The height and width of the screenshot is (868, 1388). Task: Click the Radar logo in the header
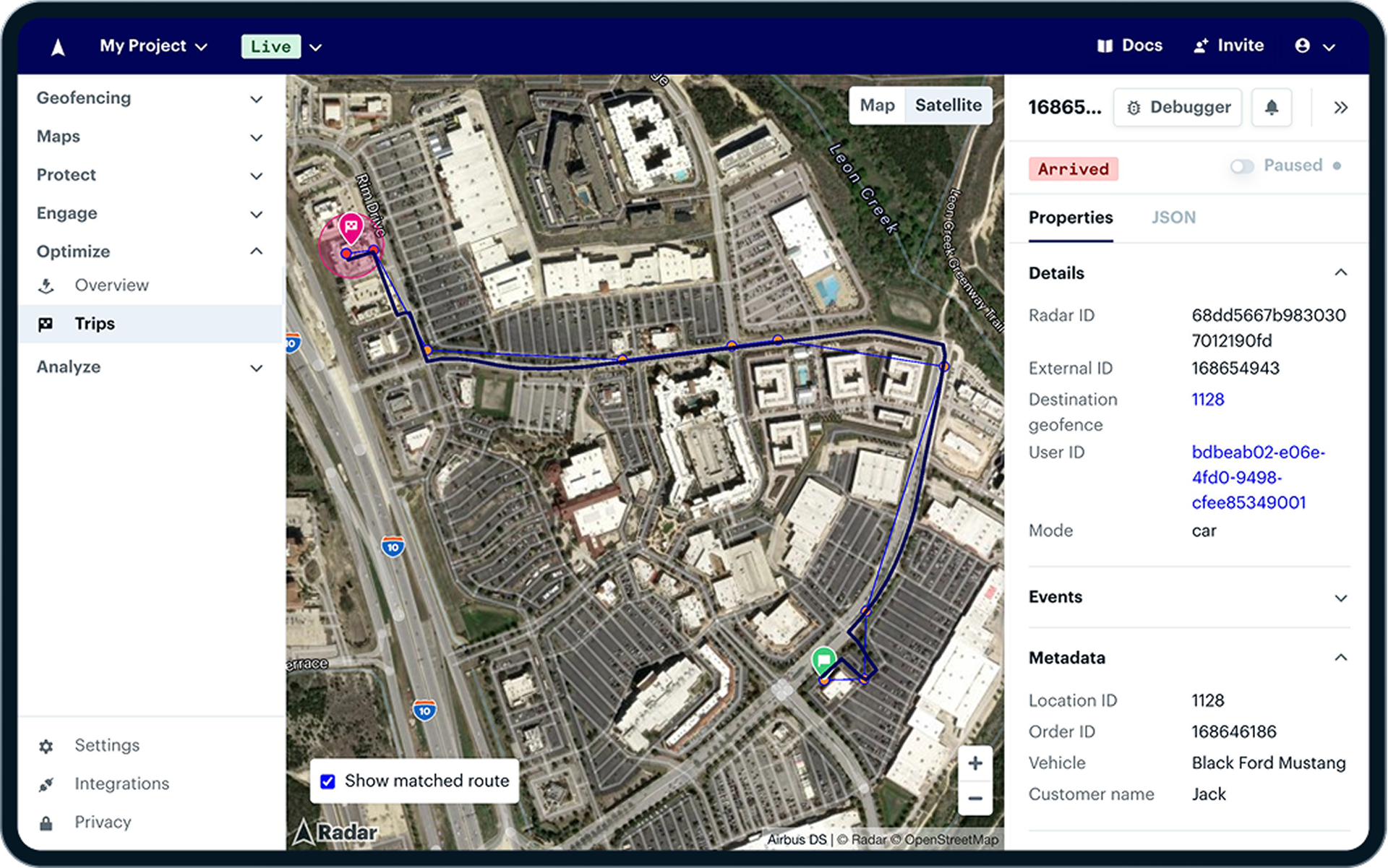coord(59,47)
